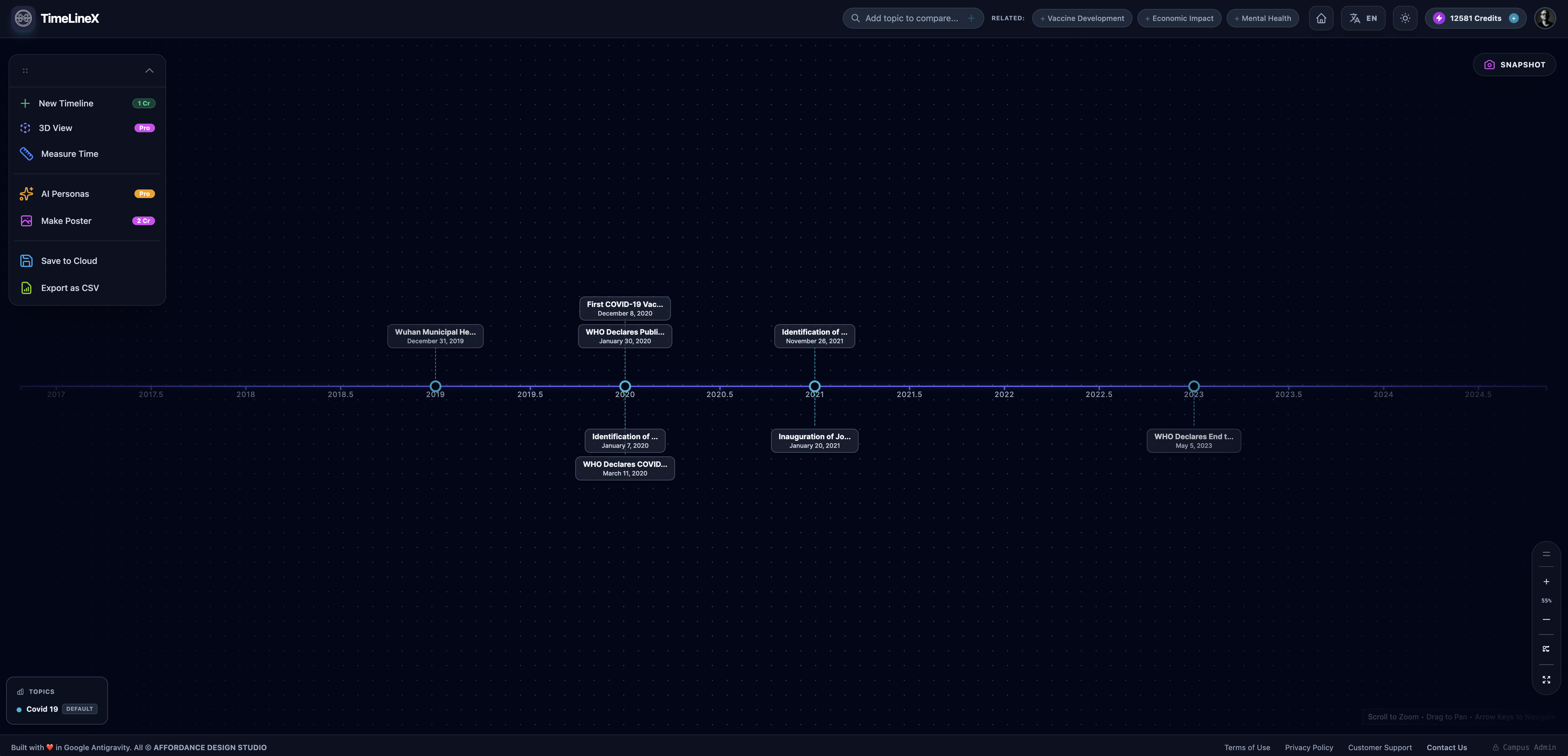The height and width of the screenshot is (756, 1568).
Task: Select the 3D View tool
Action: point(55,128)
